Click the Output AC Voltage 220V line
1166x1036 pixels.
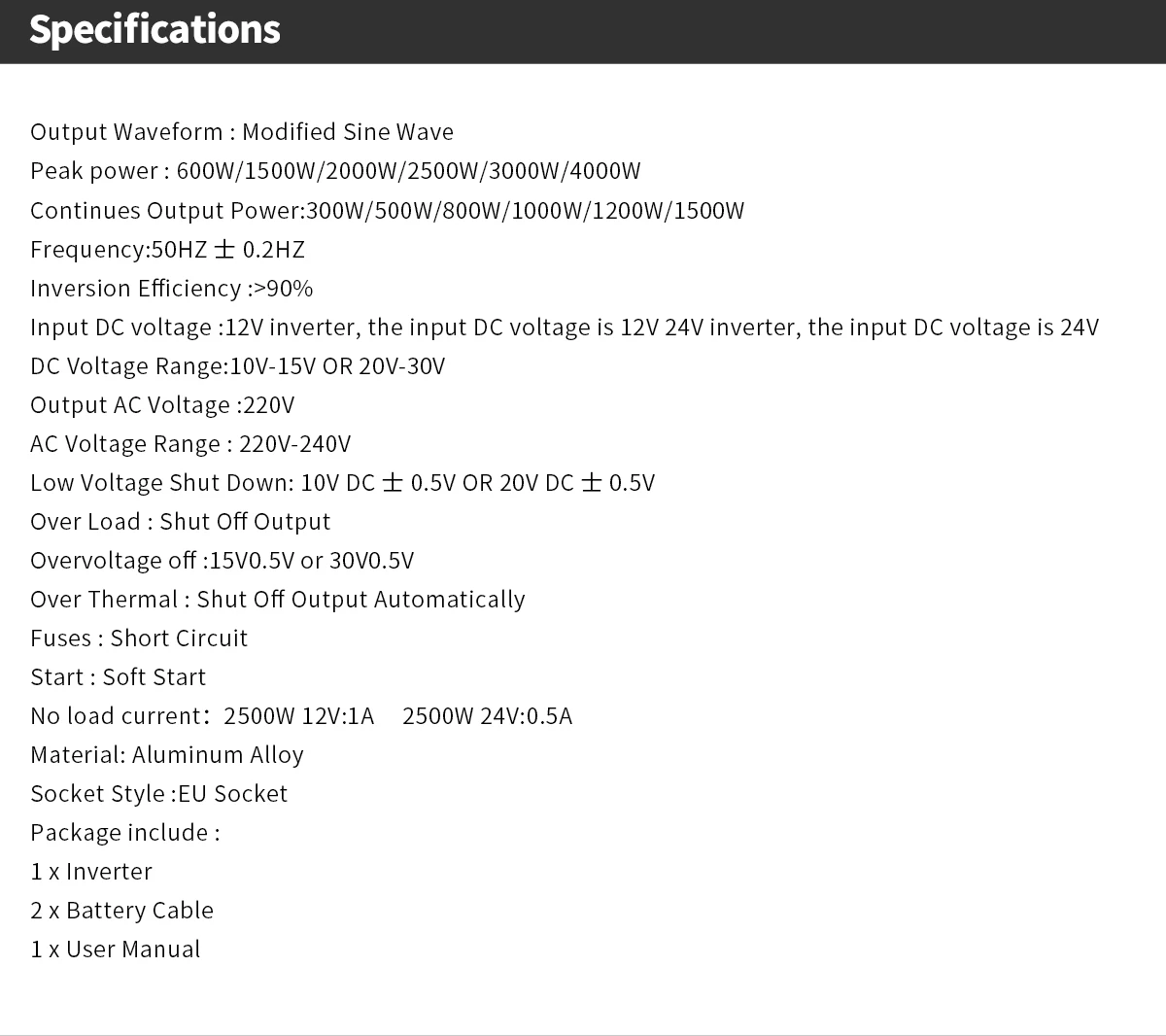coord(162,404)
